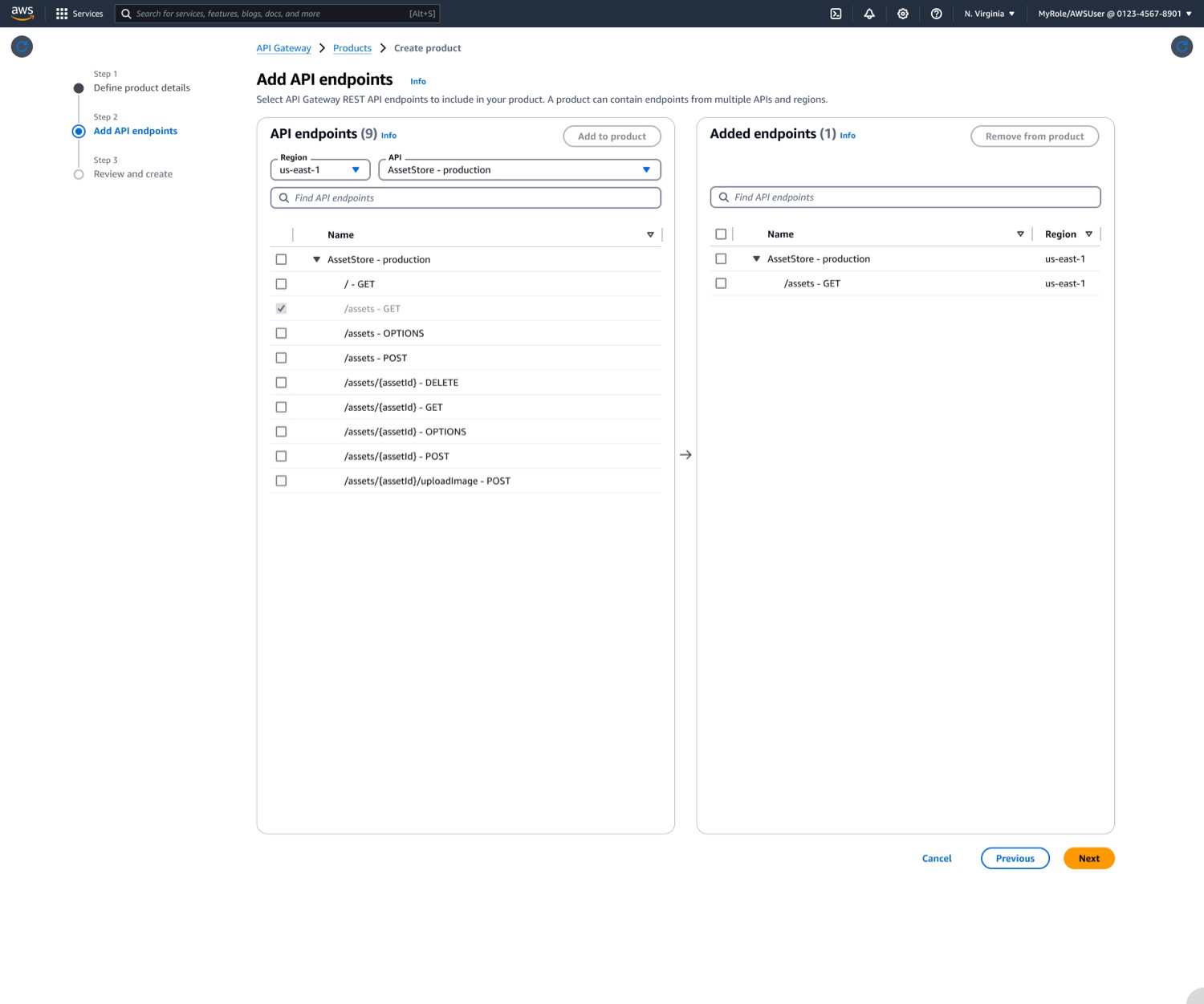Open the Services grid menu
The width and height of the screenshot is (1204, 1004).
(62, 14)
